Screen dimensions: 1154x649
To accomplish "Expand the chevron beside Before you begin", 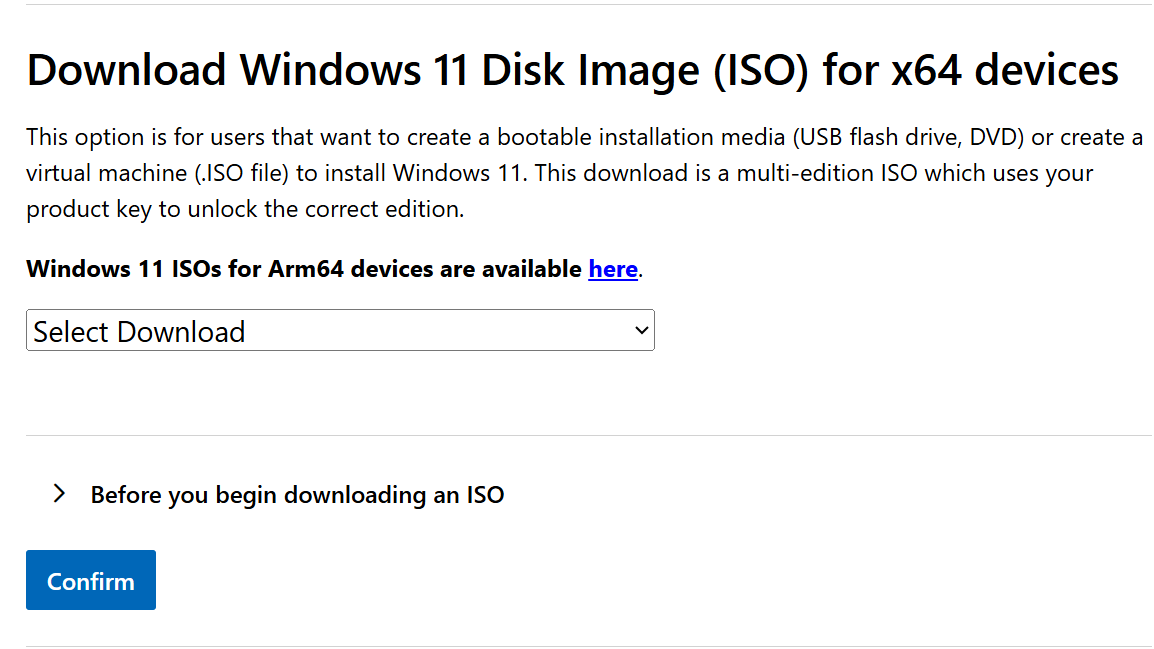I will 59,493.
